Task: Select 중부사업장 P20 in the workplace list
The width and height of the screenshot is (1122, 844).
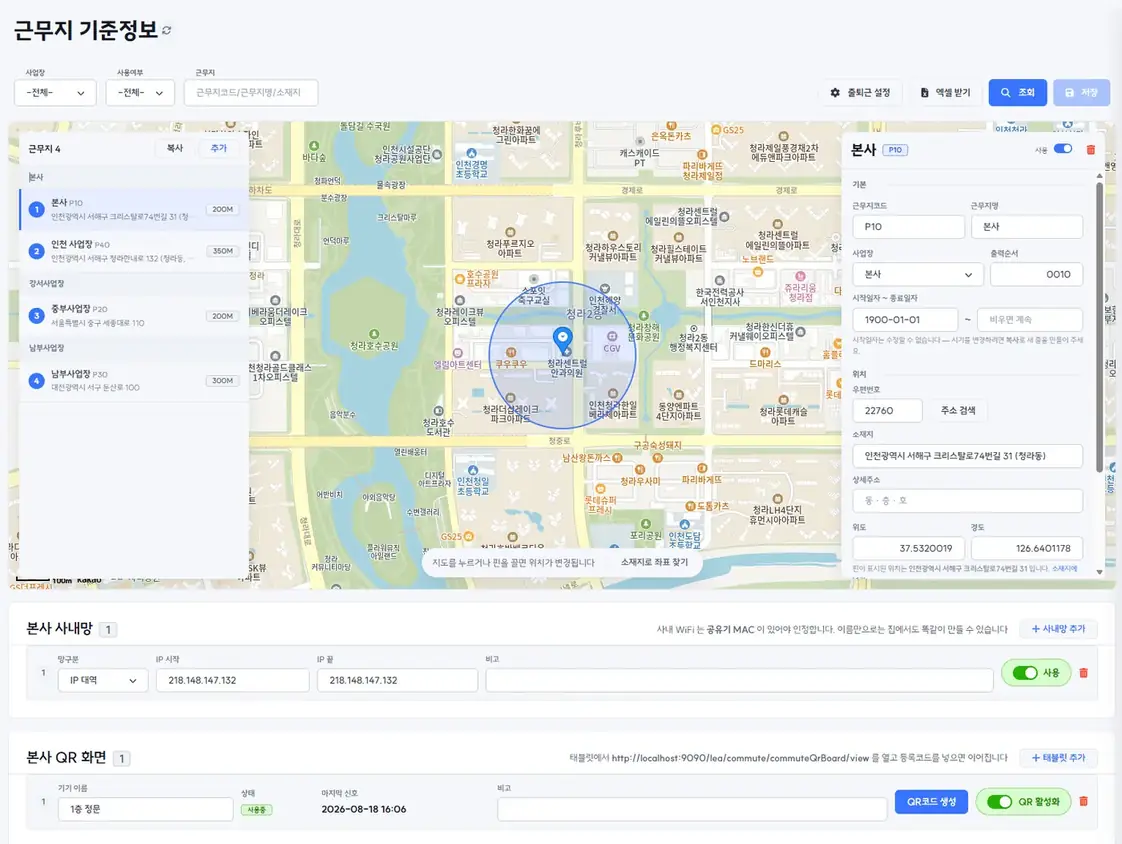Action: (134, 316)
